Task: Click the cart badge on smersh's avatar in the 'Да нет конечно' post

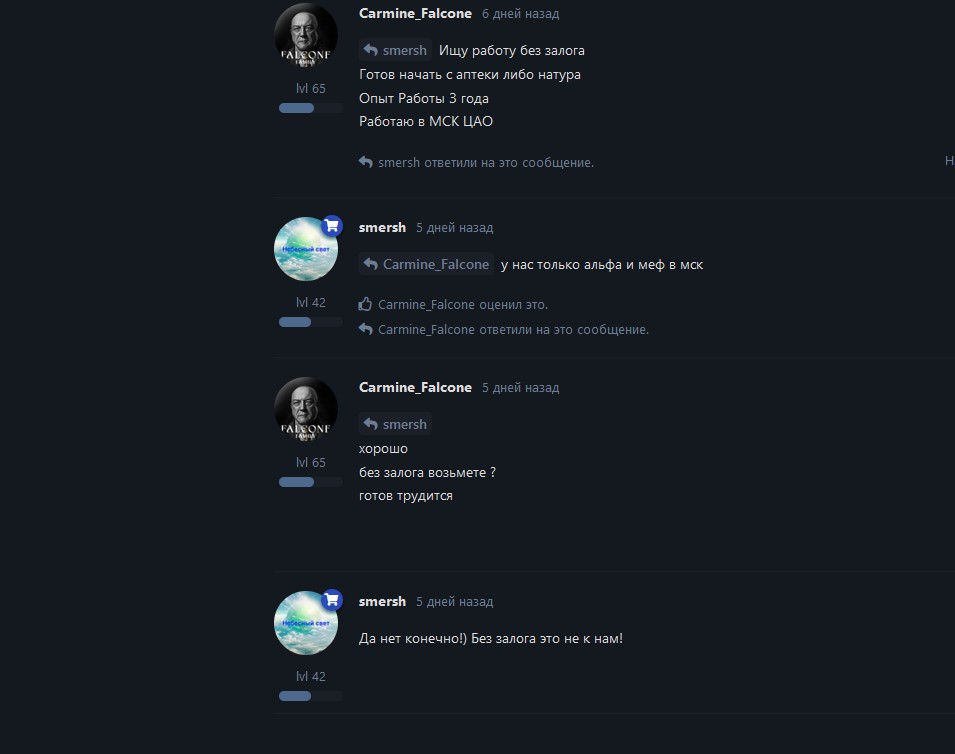Action: coord(332,601)
